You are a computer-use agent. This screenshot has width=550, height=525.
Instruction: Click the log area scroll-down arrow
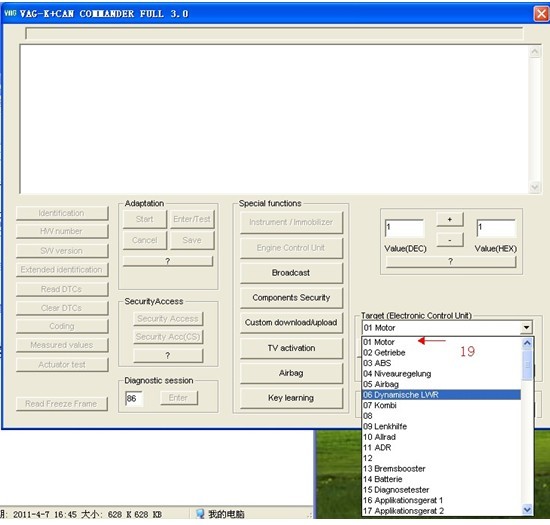click(x=535, y=187)
